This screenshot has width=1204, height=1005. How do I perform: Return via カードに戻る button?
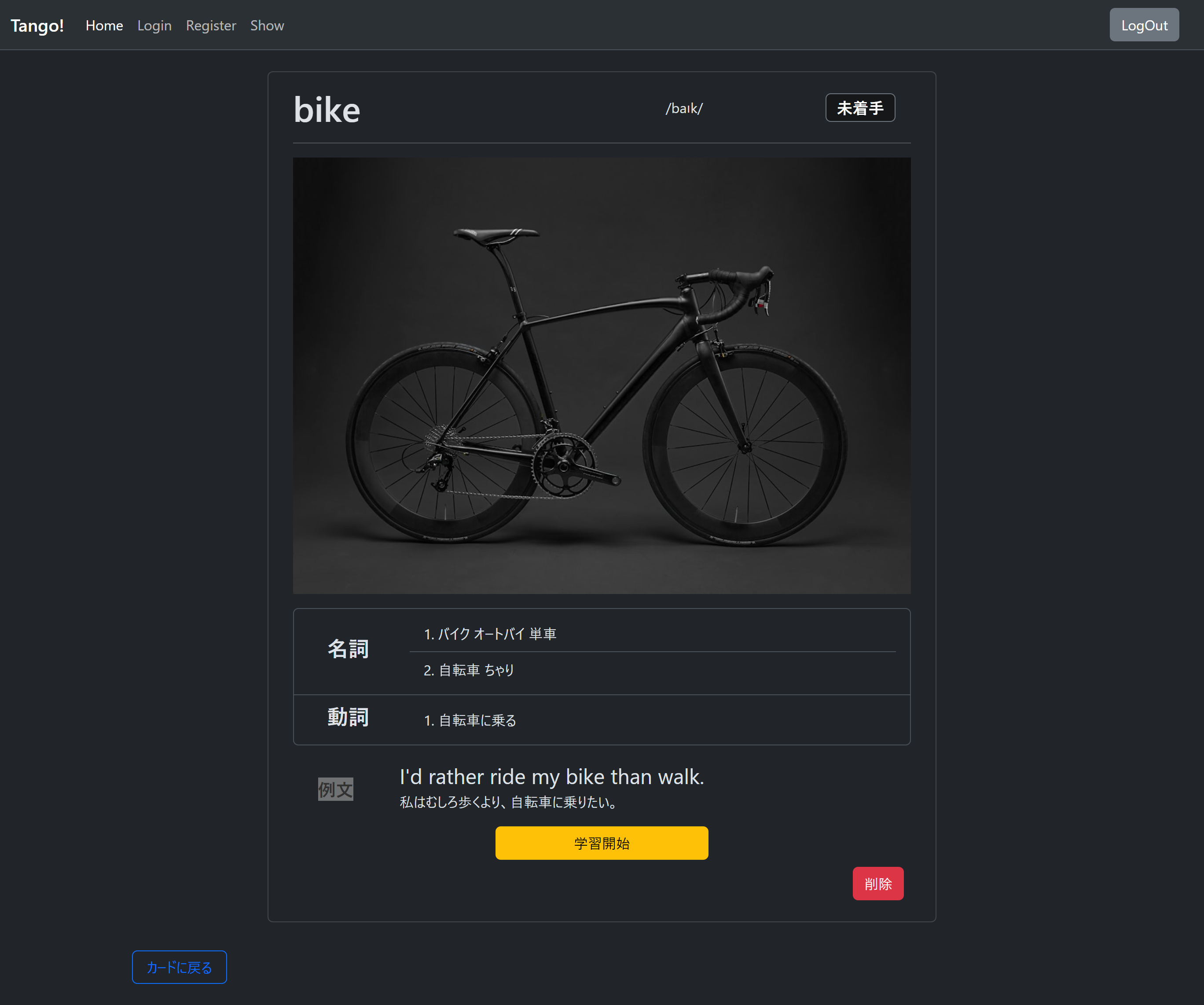click(180, 967)
